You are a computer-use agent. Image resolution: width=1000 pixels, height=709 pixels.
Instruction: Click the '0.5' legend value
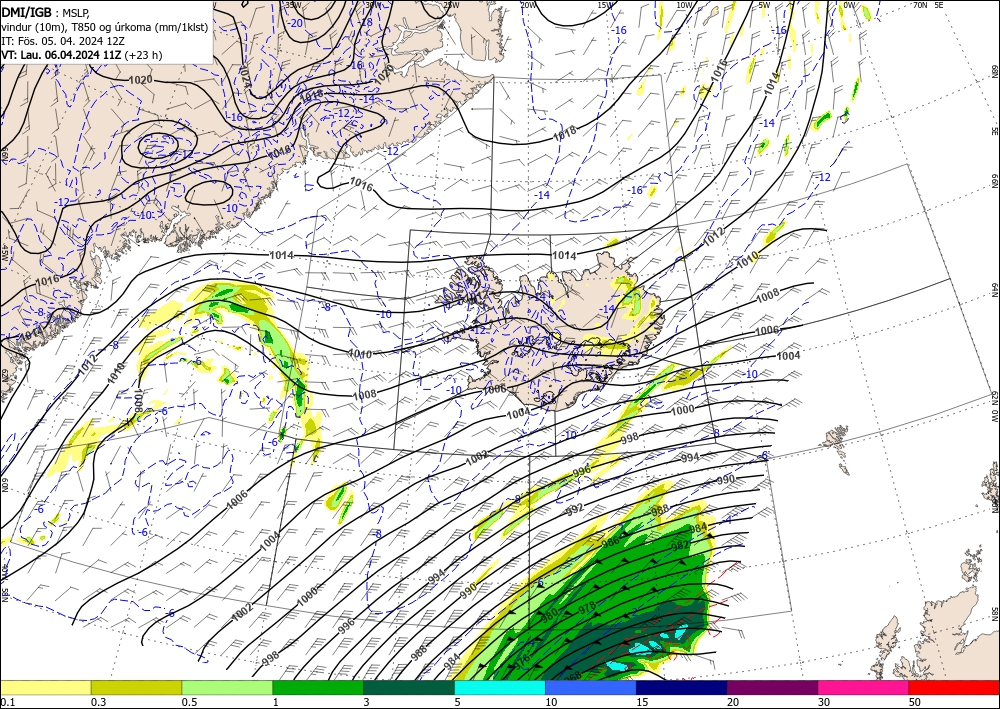[x=189, y=702]
